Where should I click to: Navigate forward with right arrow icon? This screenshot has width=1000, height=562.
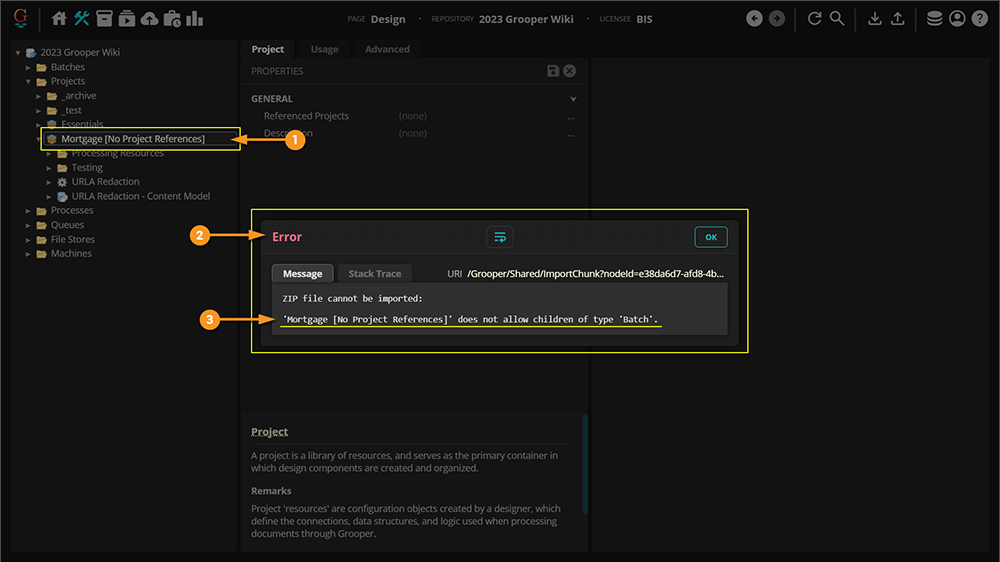tap(776, 18)
